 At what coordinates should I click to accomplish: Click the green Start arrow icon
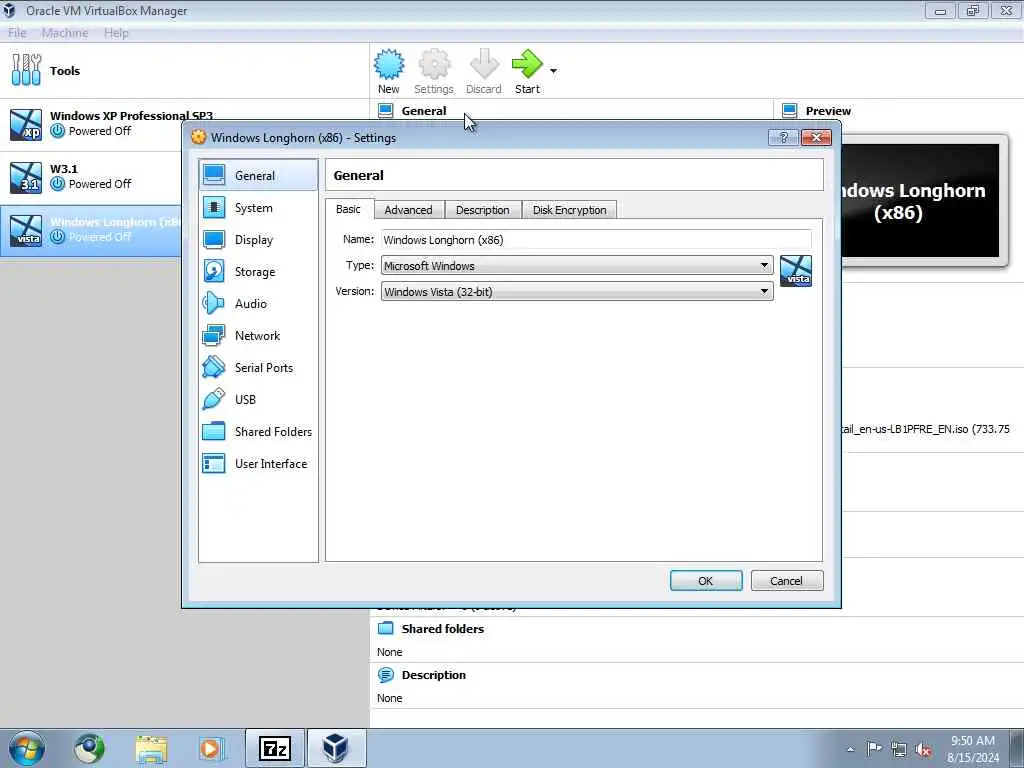[527, 64]
